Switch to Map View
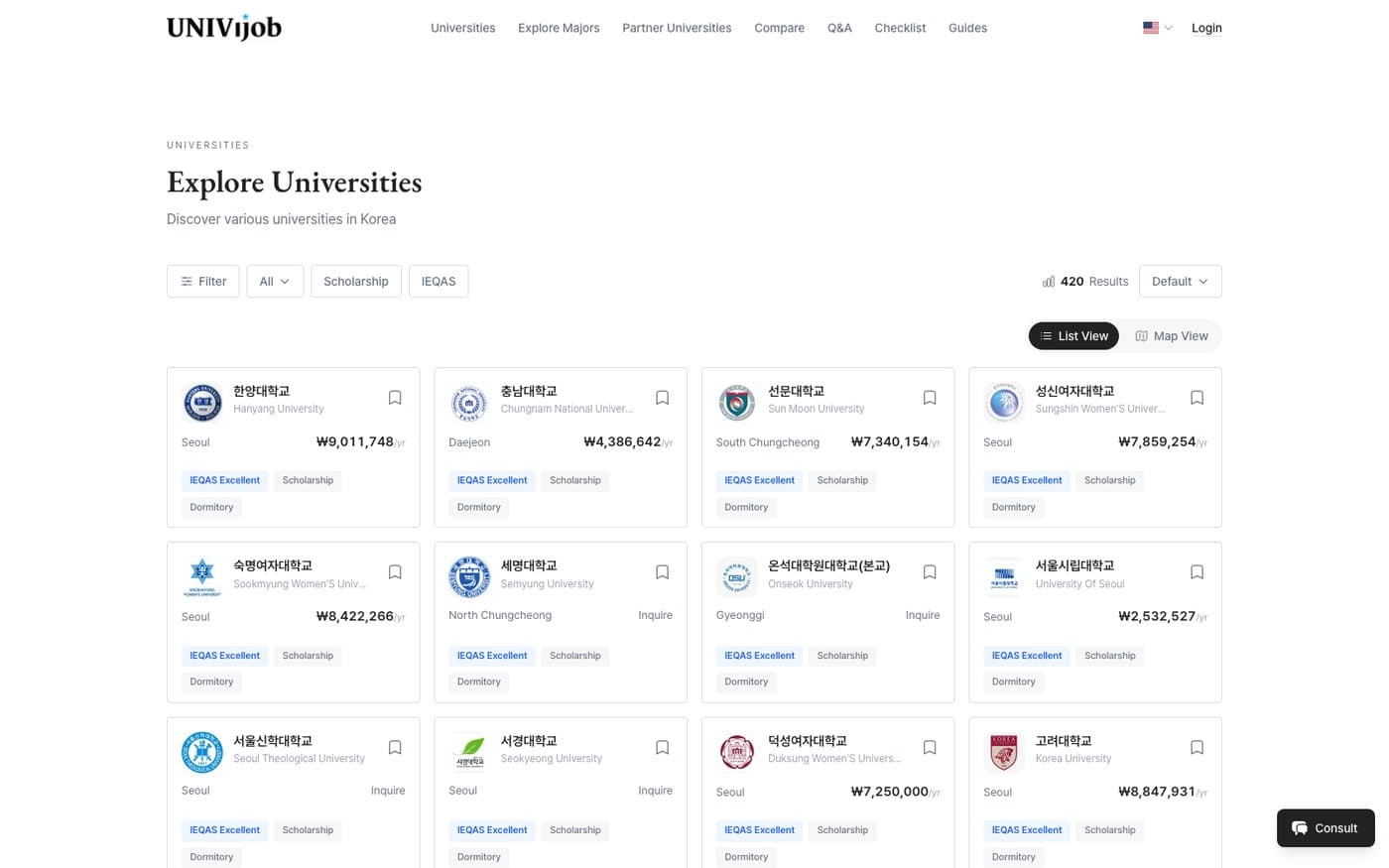Screen dimensions: 1389x868 [1172, 336]
